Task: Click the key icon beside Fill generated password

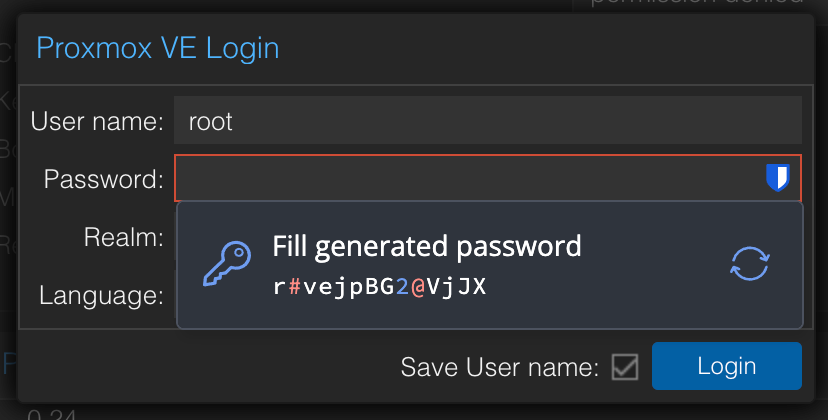Action: point(227,264)
